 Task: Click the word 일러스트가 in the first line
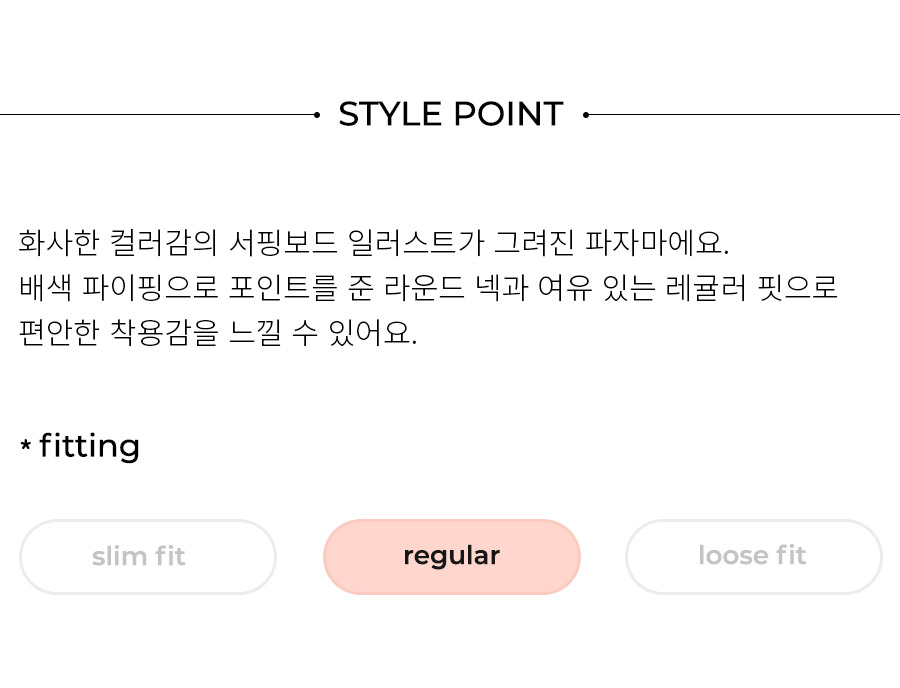pyautogui.click(x=416, y=242)
